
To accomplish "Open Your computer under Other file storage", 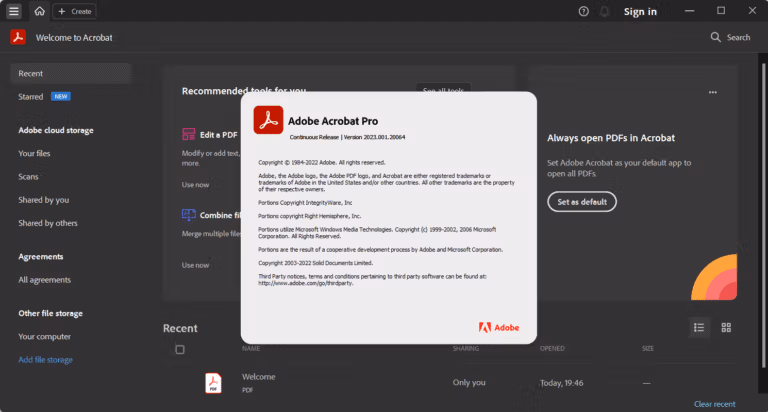I will click(x=45, y=337).
